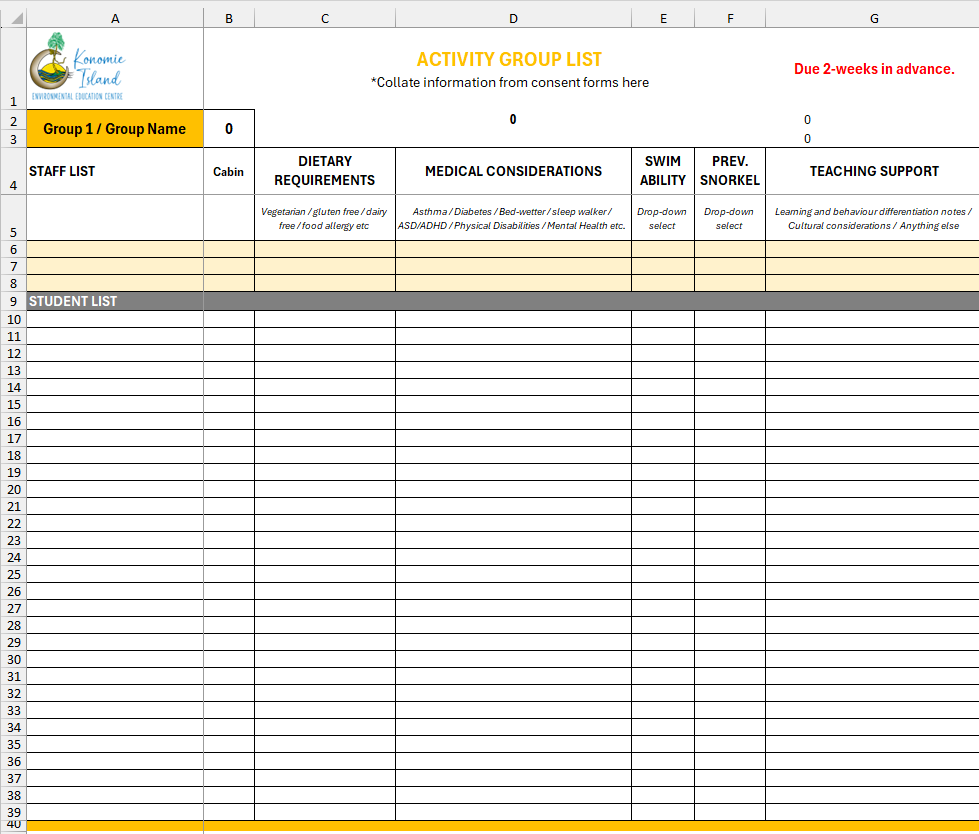Select the cell with 0 beside Group Name

[x=229, y=129]
